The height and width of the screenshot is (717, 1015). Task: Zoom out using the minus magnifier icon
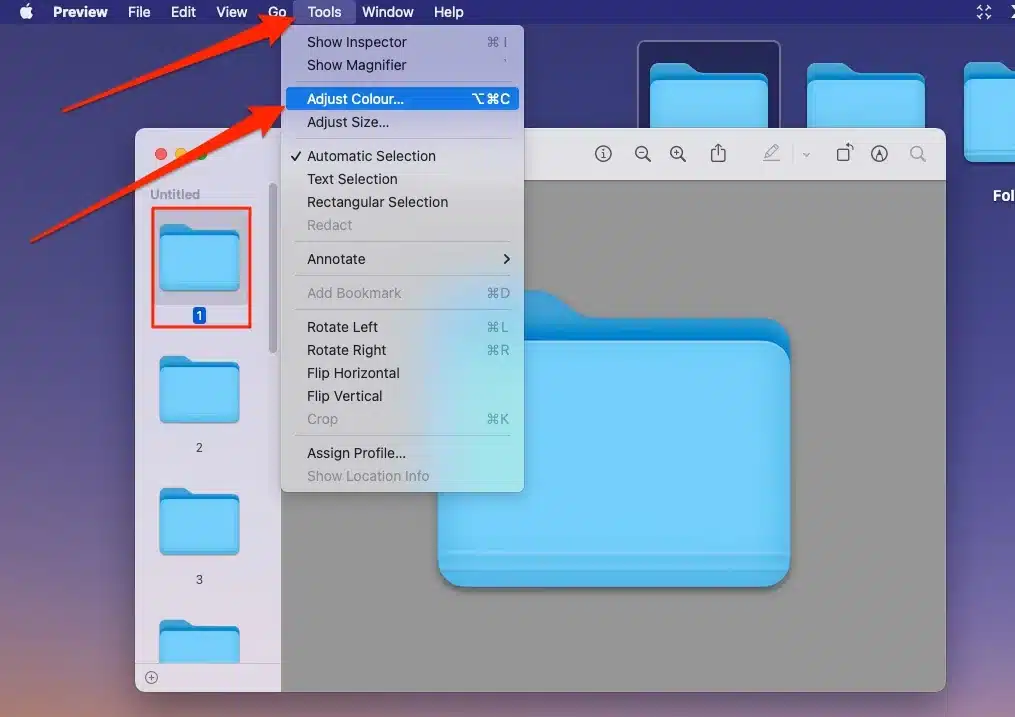pyautogui.click(x=642, y=153)
